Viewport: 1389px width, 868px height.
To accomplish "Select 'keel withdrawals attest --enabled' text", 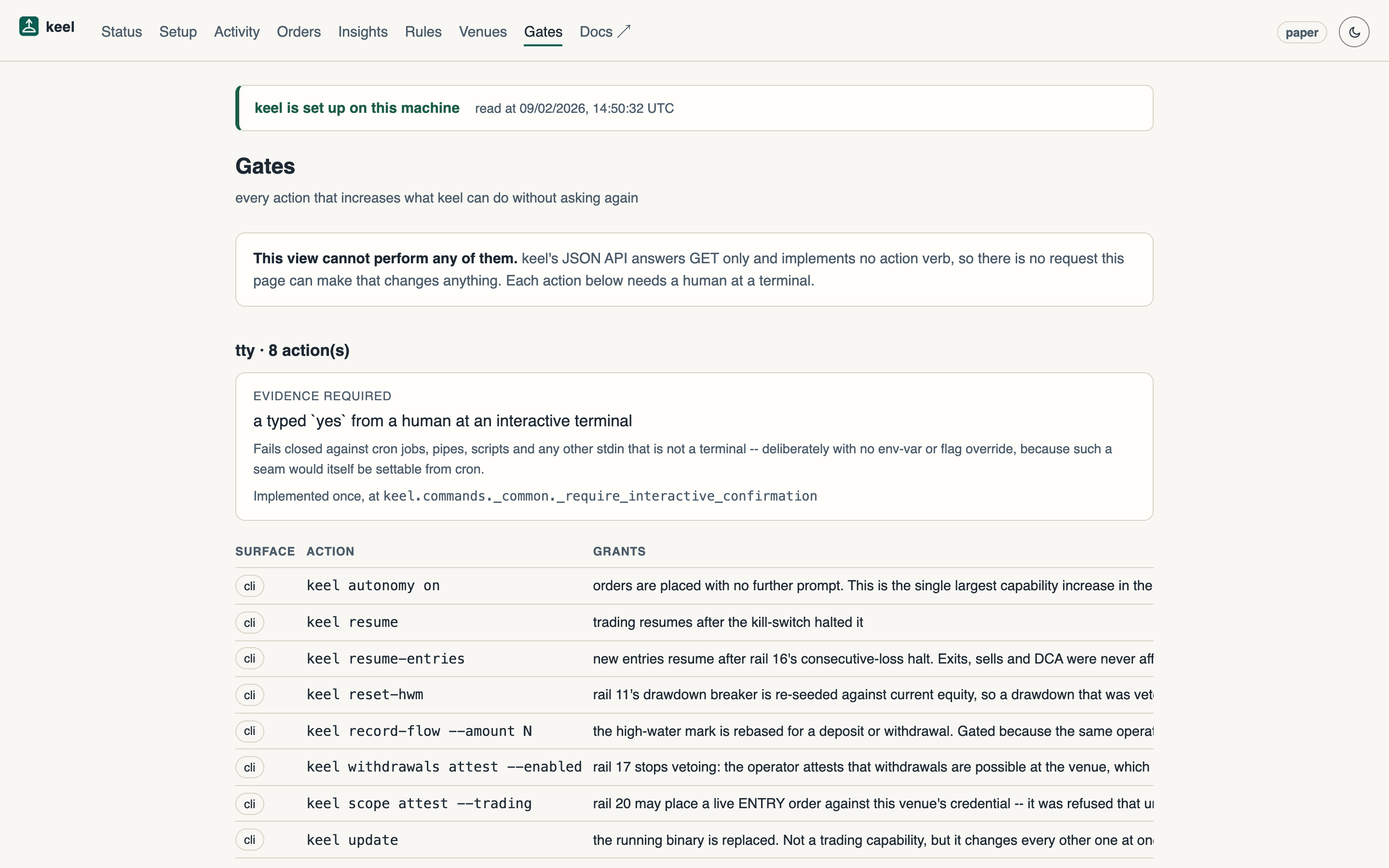I will [444, 767].
